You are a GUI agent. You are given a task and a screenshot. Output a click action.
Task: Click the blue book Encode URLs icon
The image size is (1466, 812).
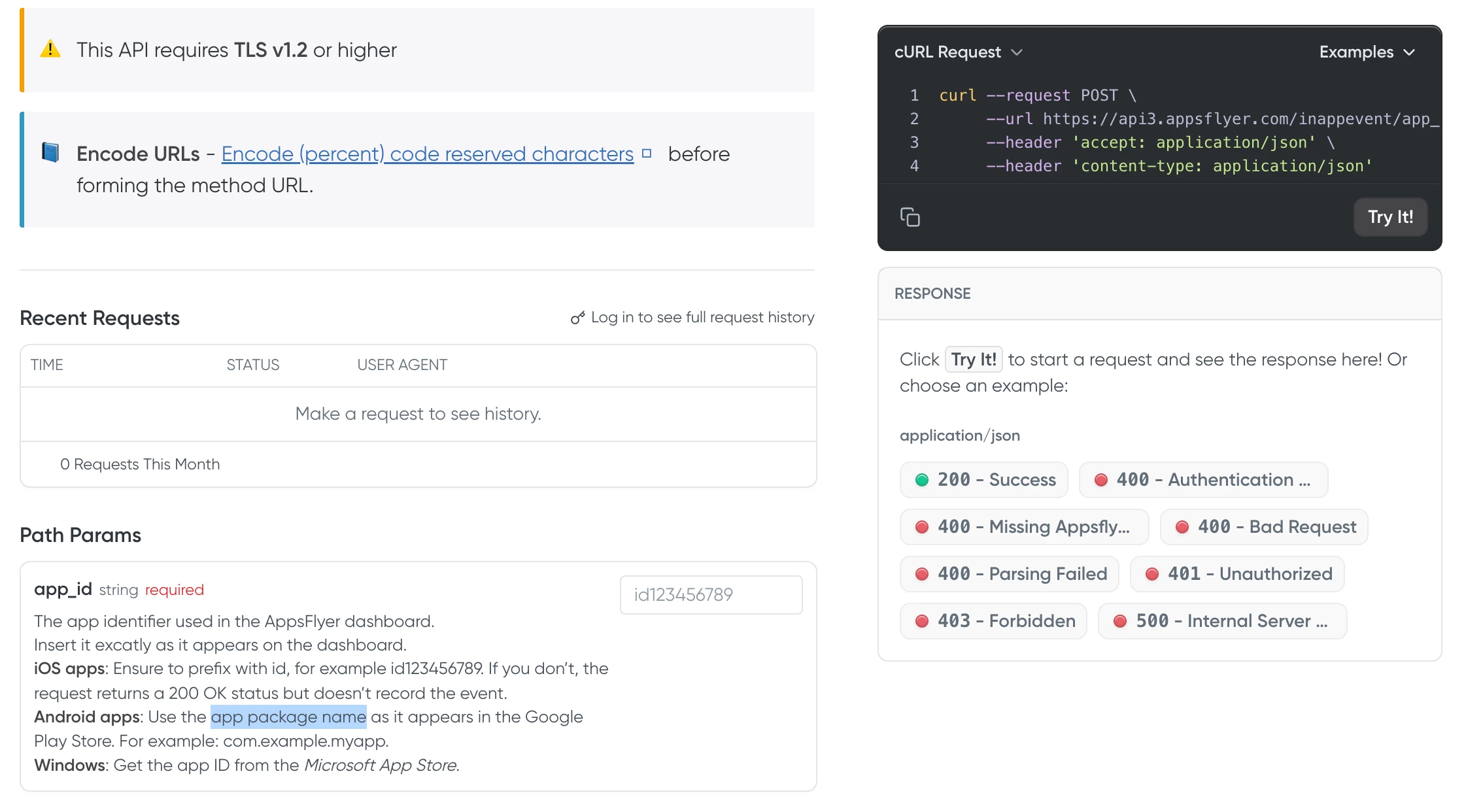pos(50,152)
